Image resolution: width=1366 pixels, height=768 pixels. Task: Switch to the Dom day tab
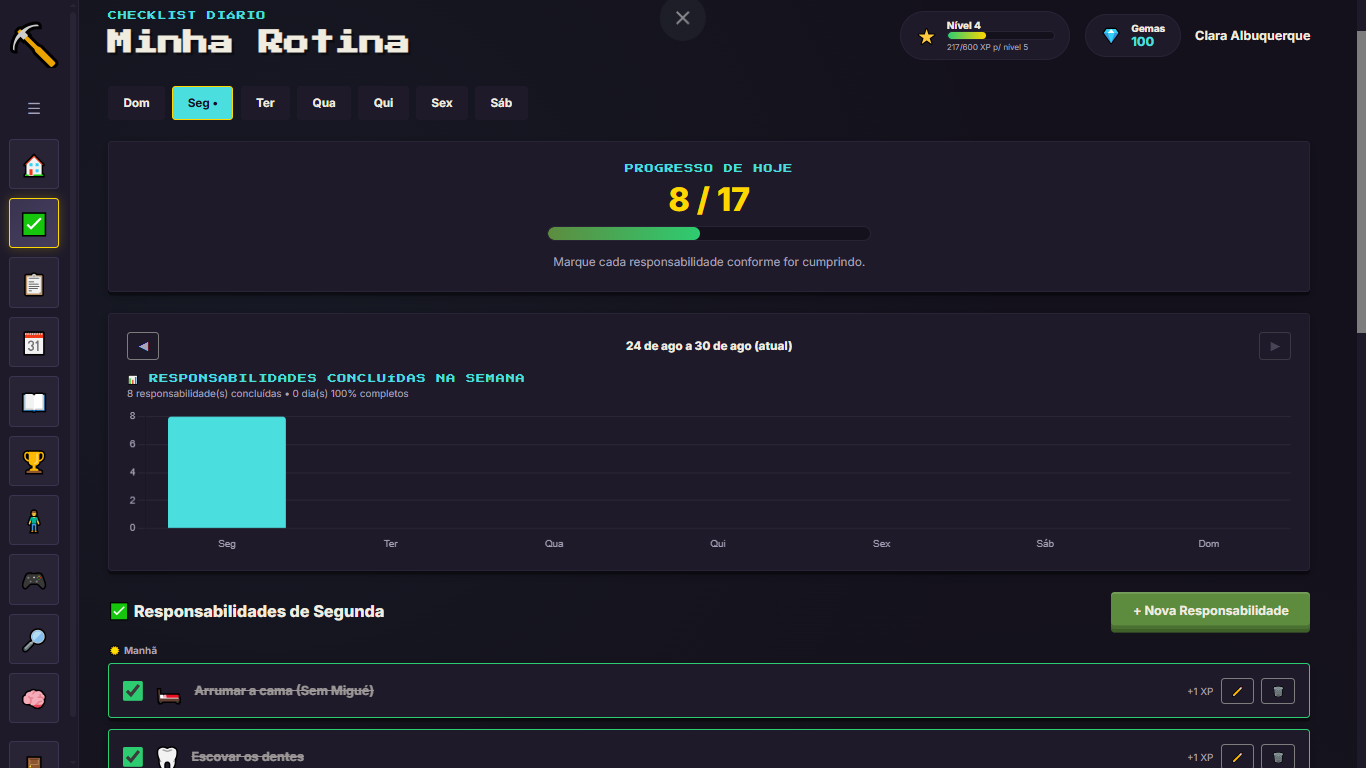coord(137,103)
